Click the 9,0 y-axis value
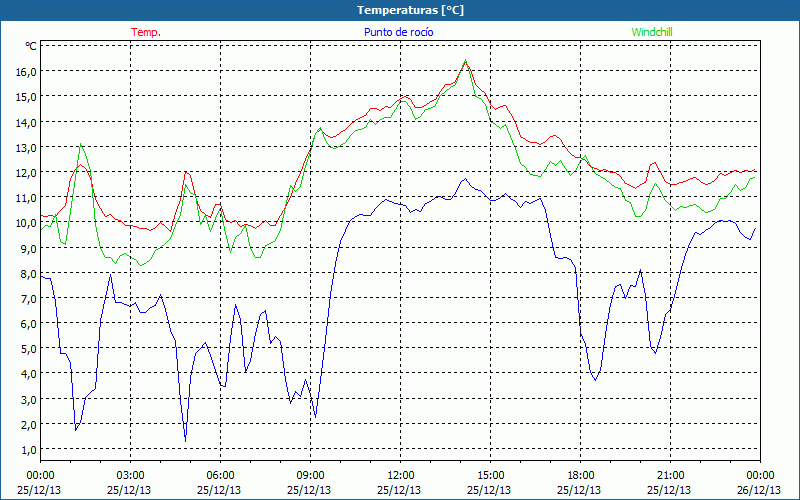800x500 pixels. click(x=29, y=248)
